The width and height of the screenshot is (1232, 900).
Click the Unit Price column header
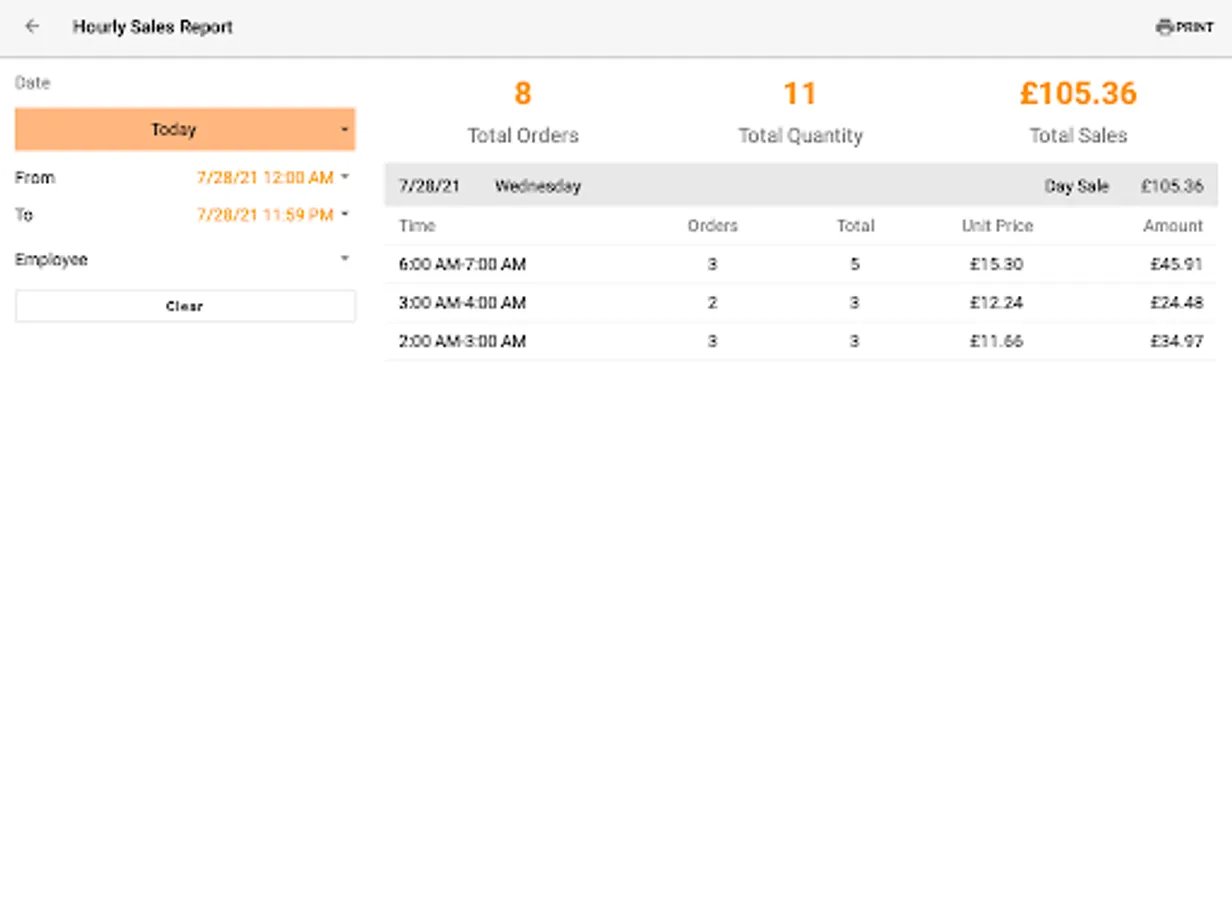pos(997,226)
